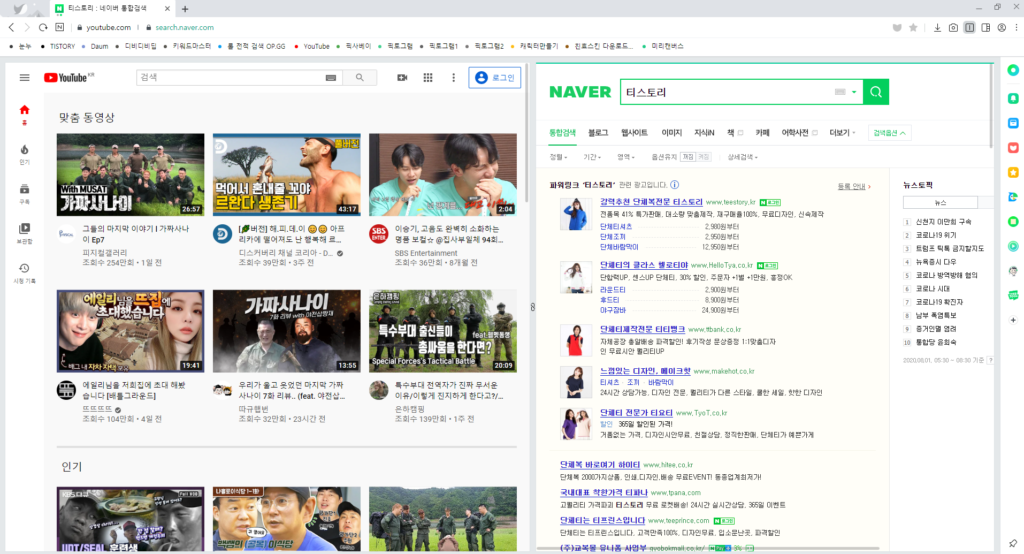The width and height of the screenshot is (1024, 554).
Task: Open the yellow star sidebar app icon
Action: pyautogui.click(x=1013, y=172)
